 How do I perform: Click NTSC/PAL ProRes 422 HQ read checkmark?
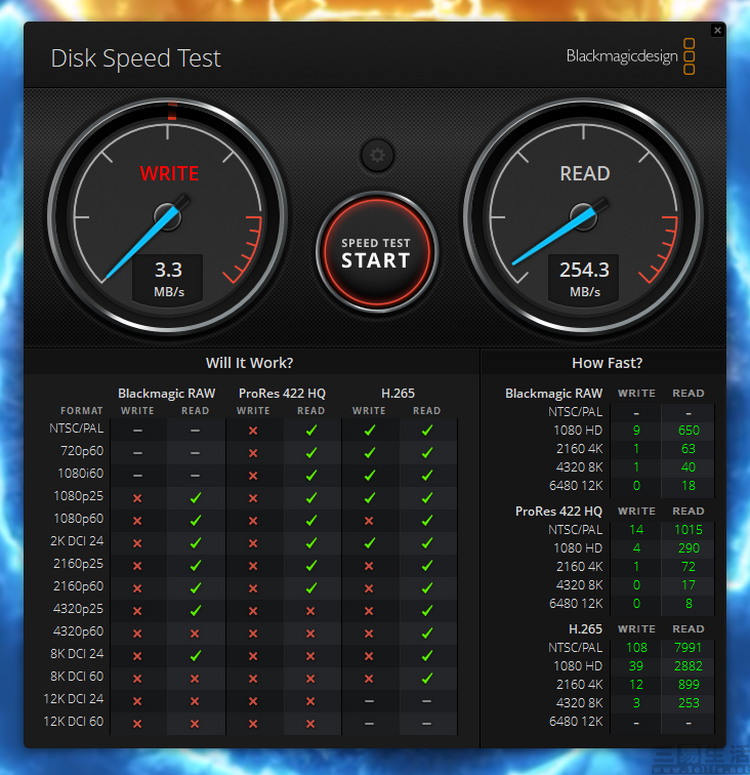click(x=311, y=431)
